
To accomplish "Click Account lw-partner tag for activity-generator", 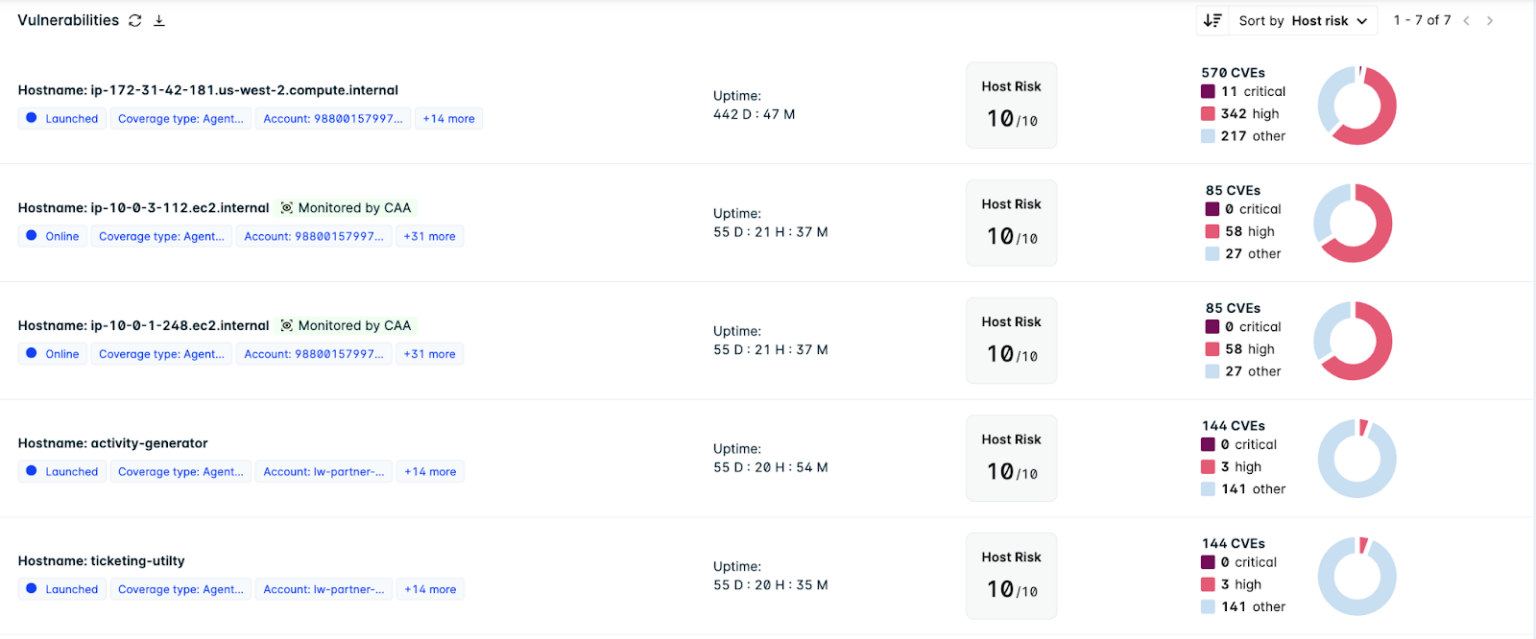I will 323,472.
